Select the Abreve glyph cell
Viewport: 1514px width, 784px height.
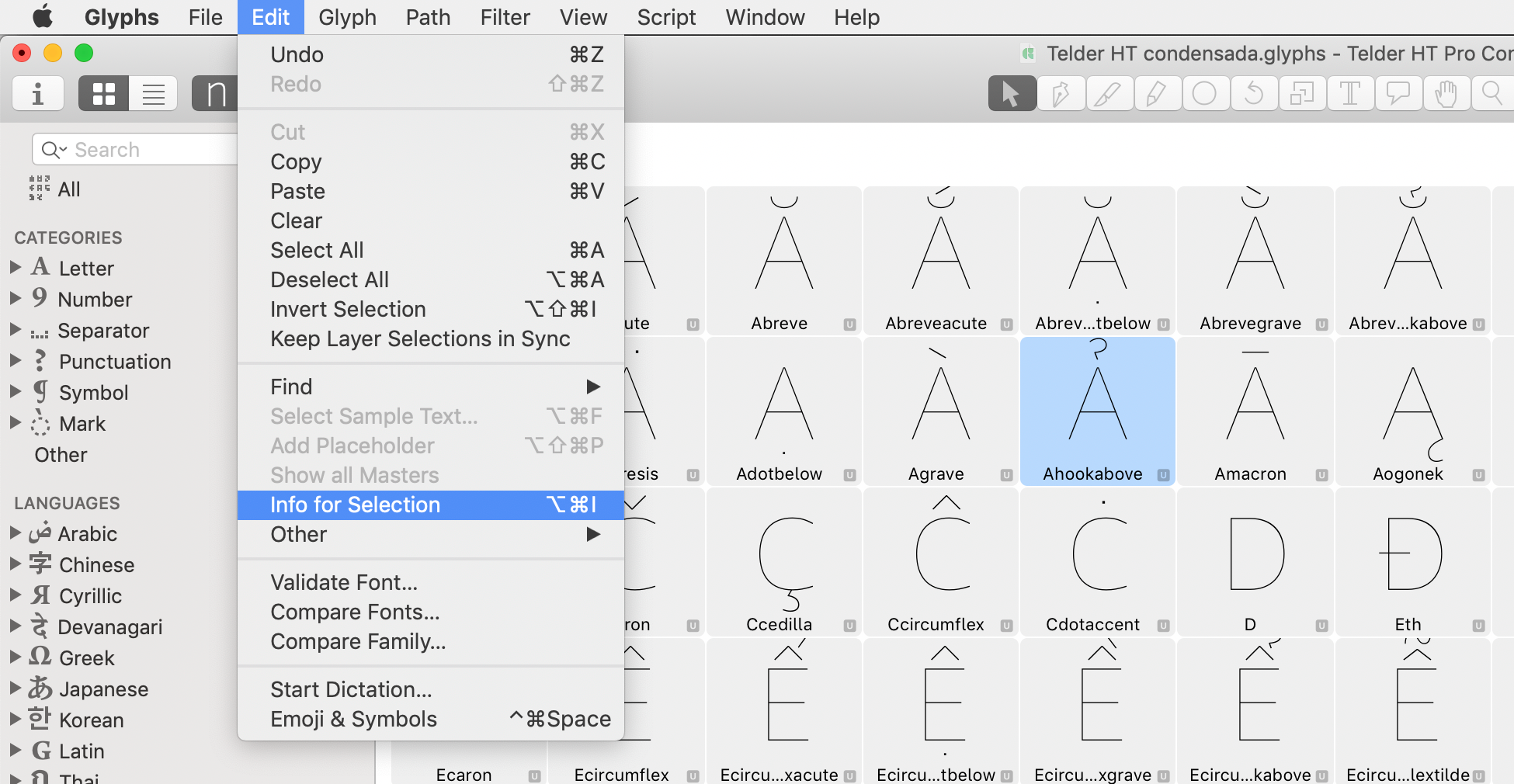pos(783,261)
